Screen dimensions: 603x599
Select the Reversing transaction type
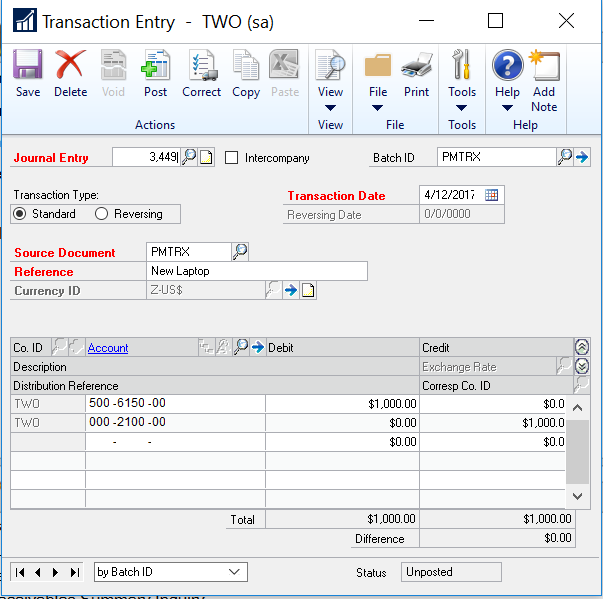pos(101,214)
